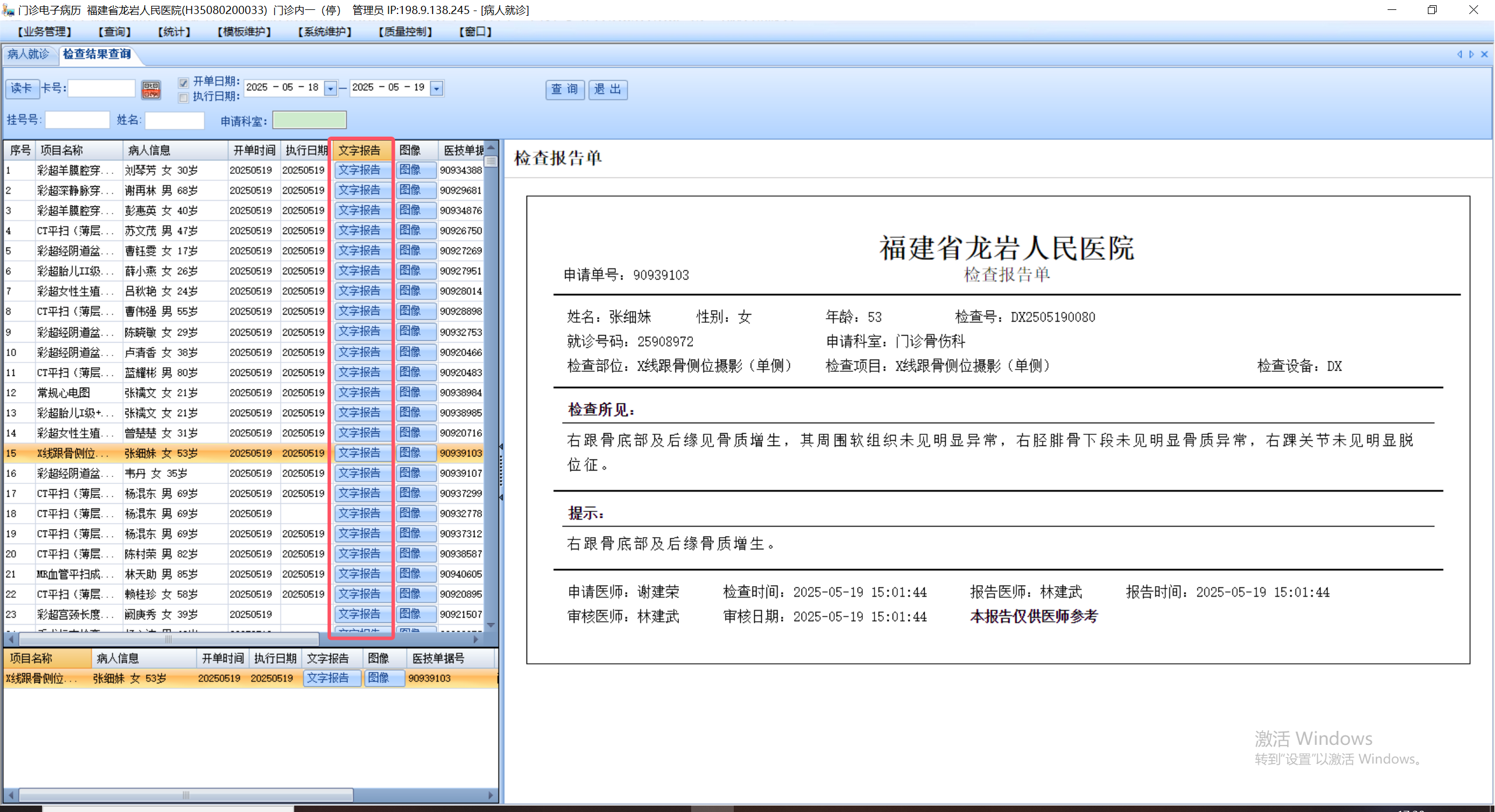Open end date 2025-05-19 dropdown

pos(436,88)
